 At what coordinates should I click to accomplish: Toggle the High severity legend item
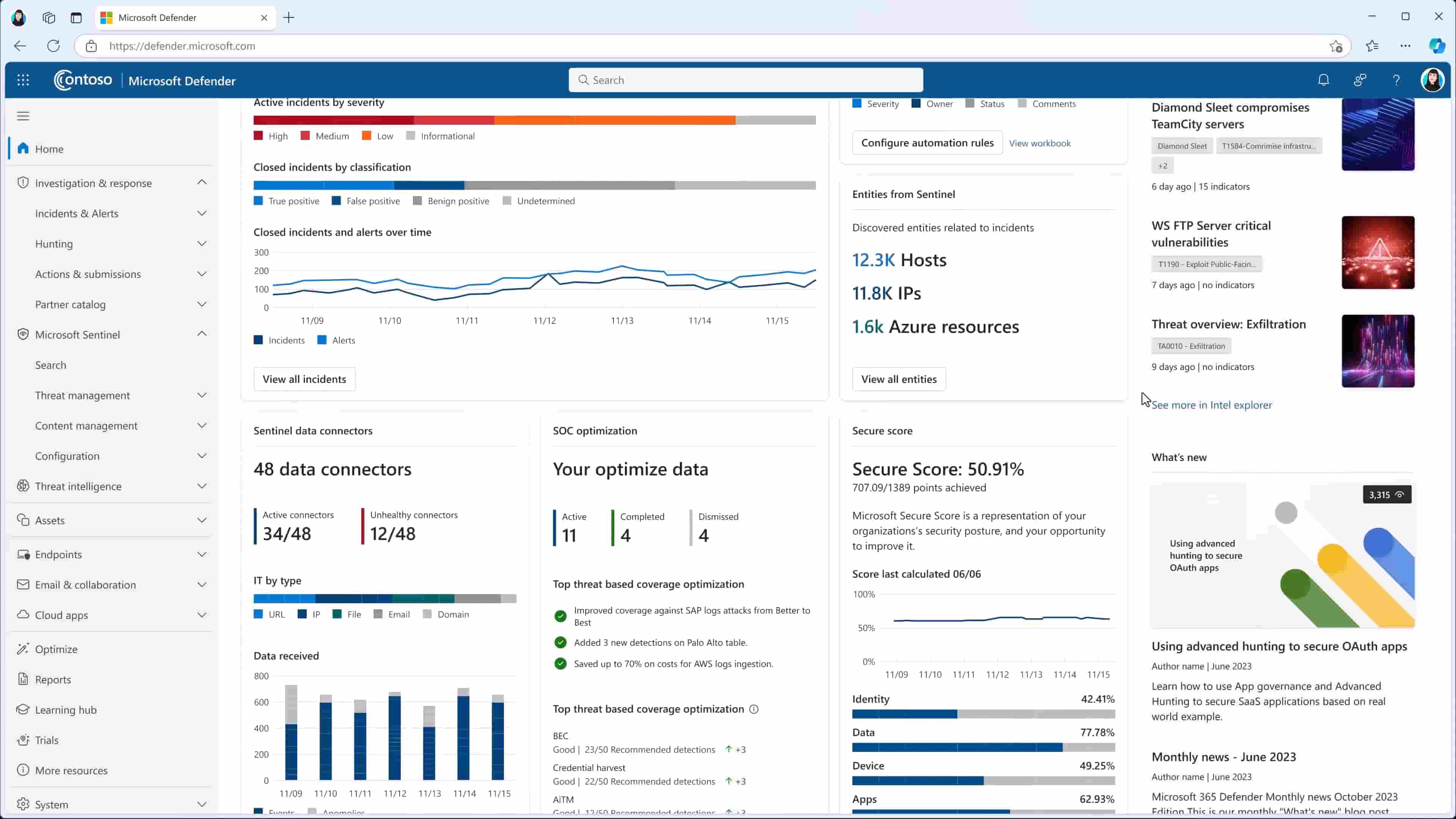(271, 136)
